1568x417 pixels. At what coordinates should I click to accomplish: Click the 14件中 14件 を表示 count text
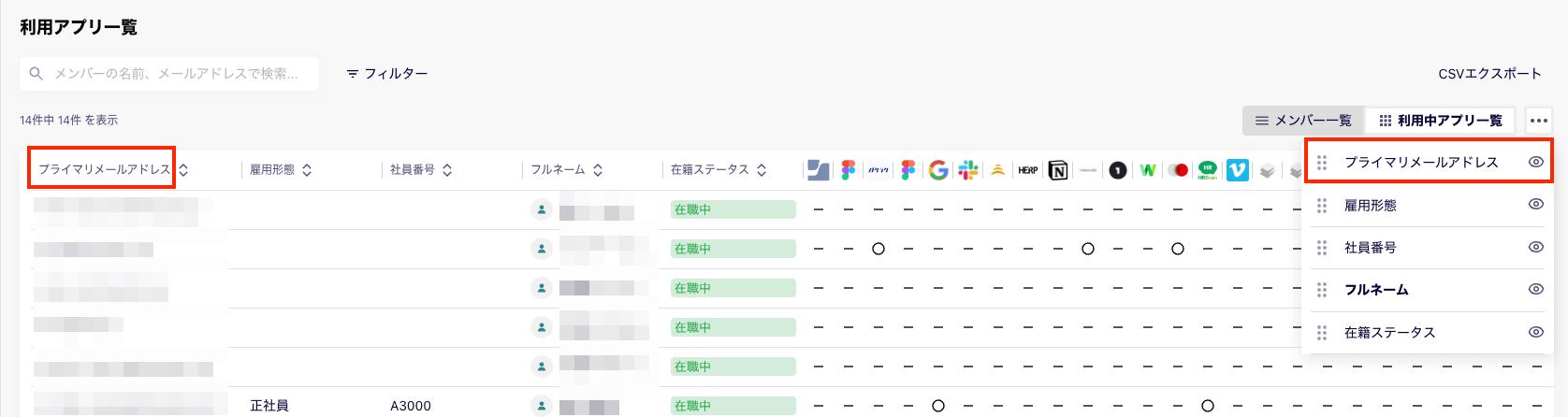(x=68, y=120)
